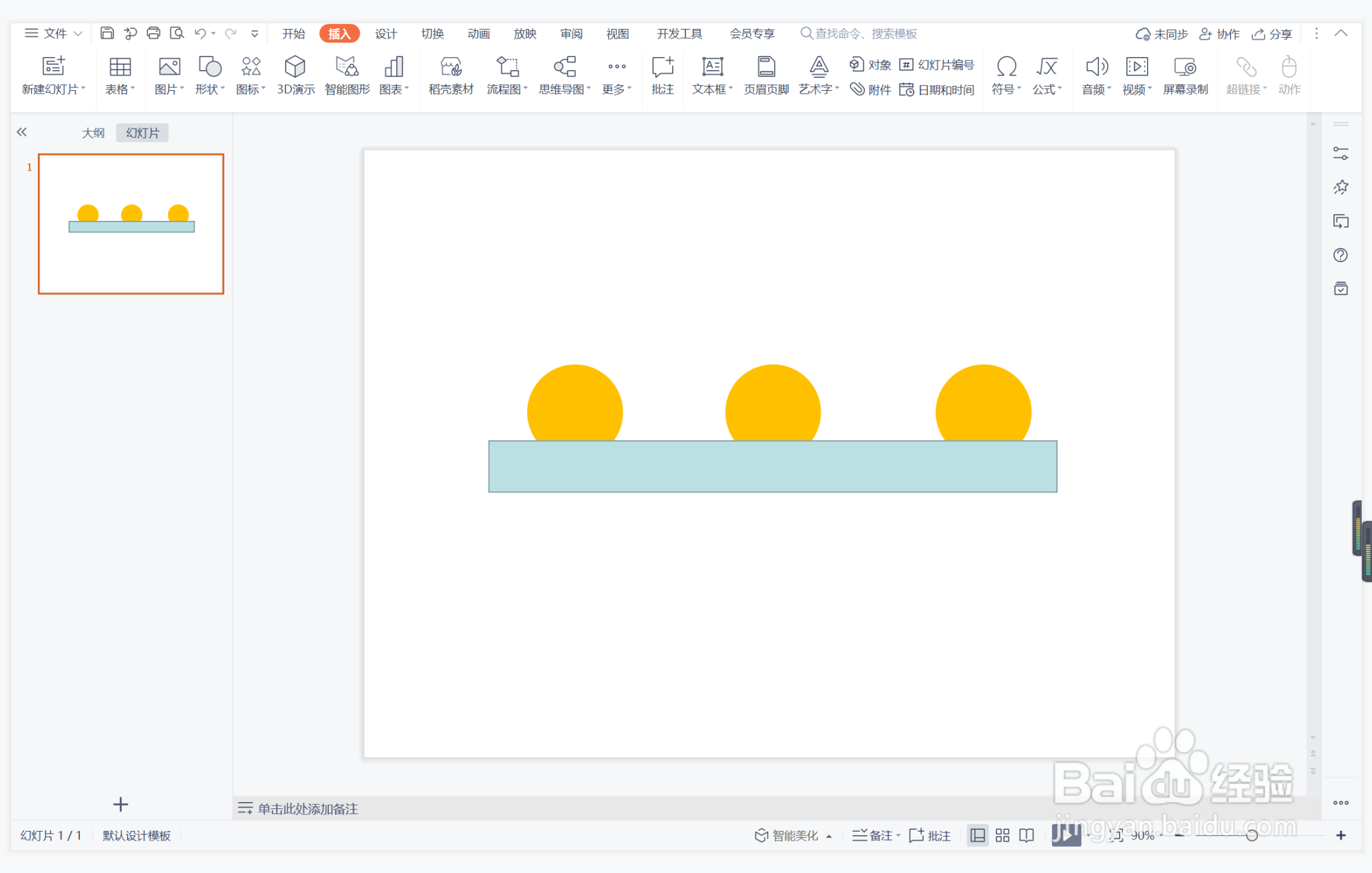Click the 分享 share button
The image size is (1372, 873).
[1272, 34]
